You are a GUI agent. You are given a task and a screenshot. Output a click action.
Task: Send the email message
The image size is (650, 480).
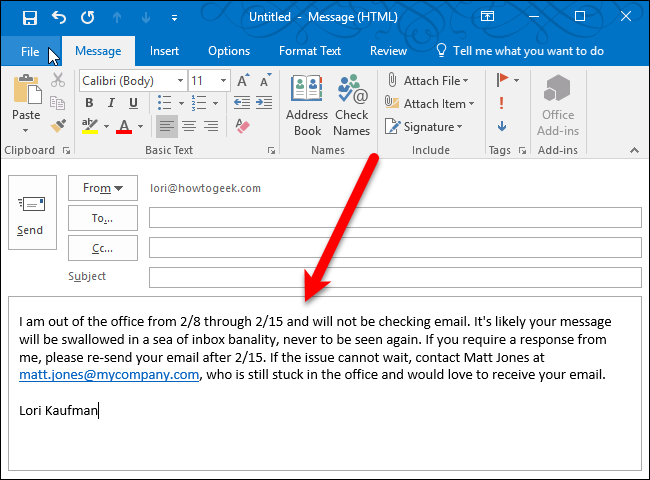pyautogui.click(x=32, y=212)
